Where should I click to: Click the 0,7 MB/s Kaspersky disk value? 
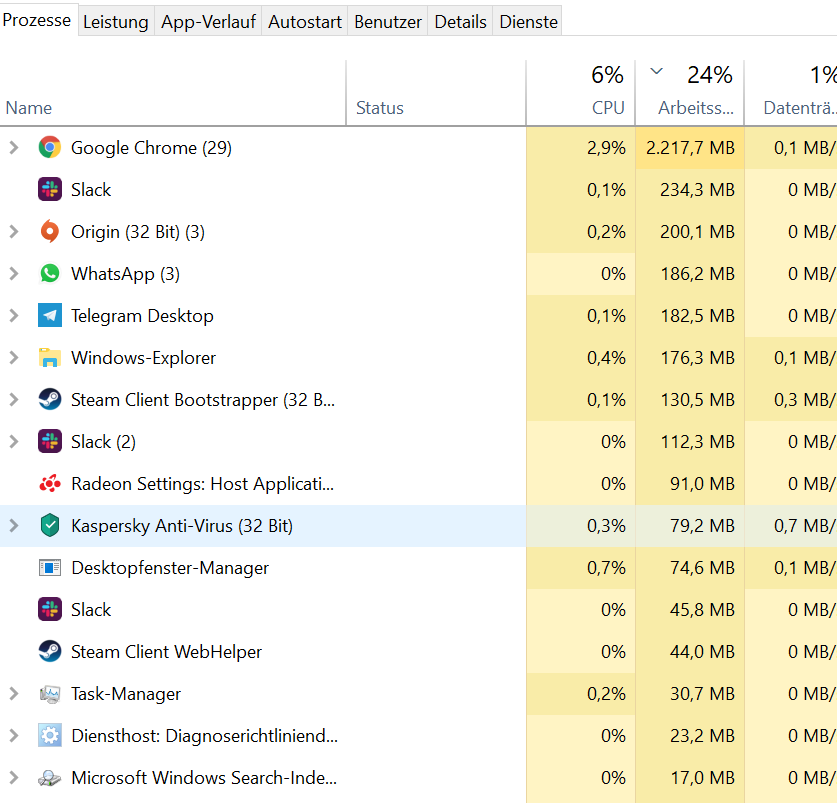805,525
